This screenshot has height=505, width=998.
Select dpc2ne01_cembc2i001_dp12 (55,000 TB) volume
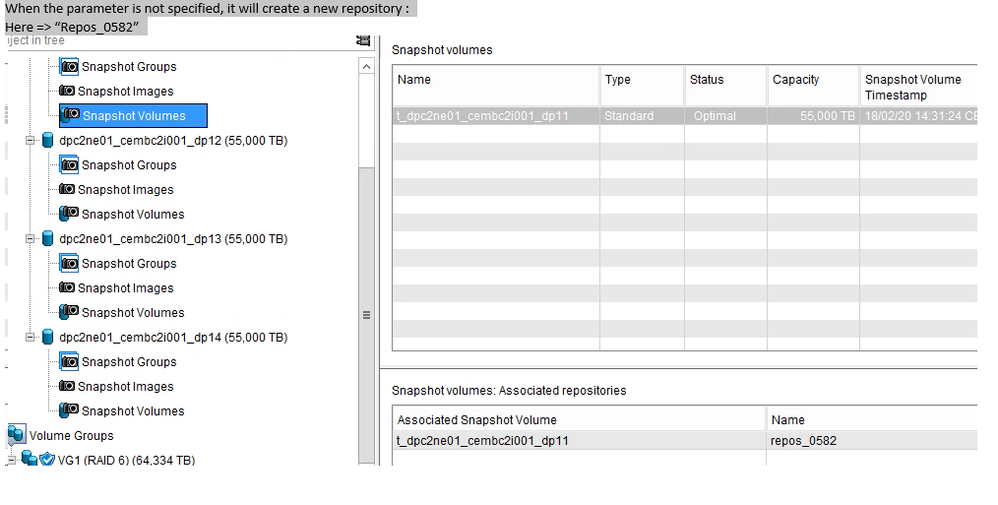tap(173, 141)
